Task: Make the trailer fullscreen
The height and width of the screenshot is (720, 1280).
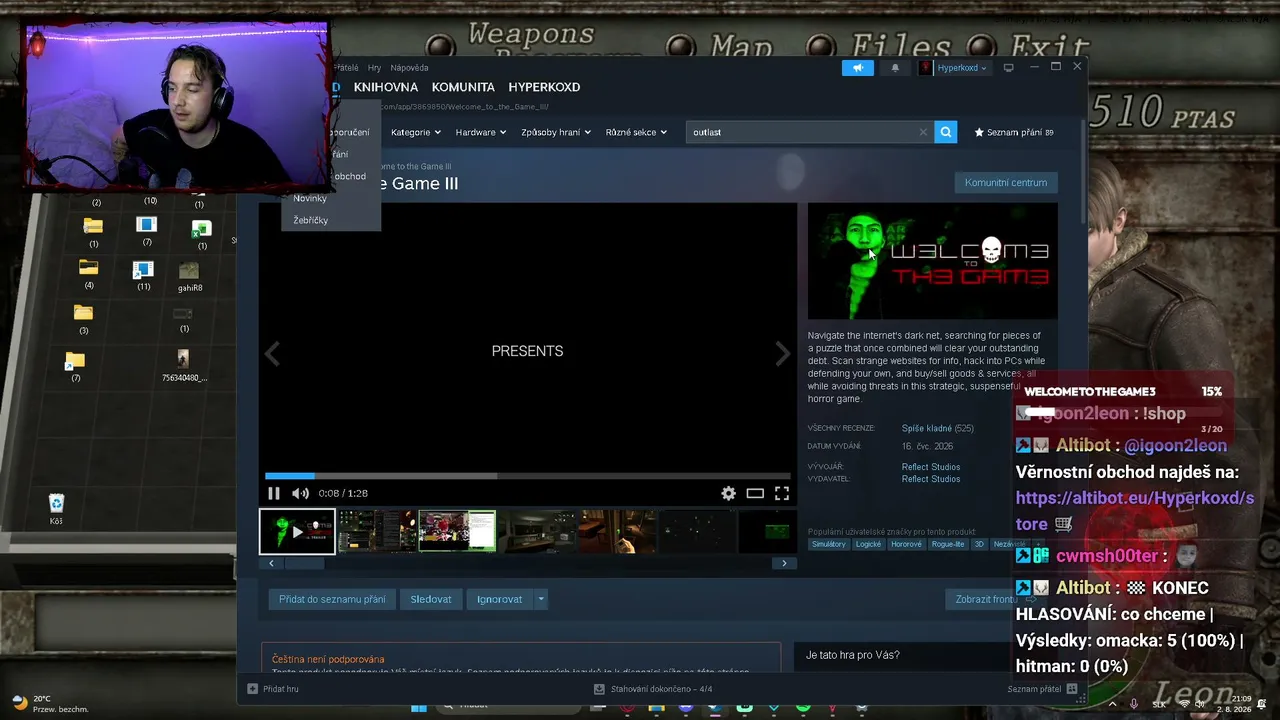Action: point(782,493)
